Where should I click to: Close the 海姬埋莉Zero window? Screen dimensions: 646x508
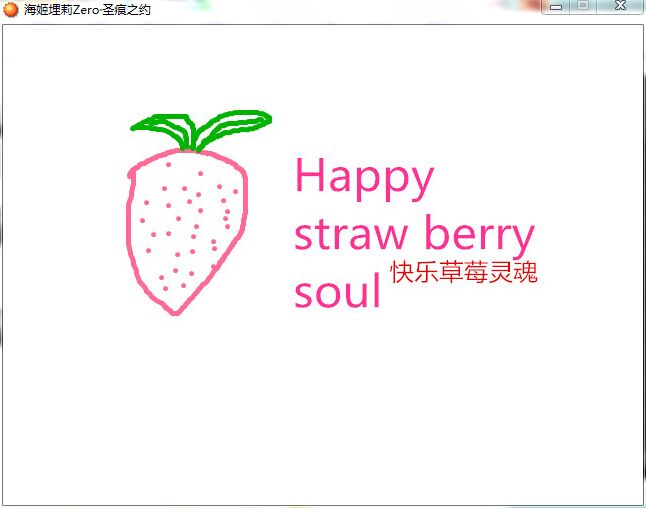(621, 6)
